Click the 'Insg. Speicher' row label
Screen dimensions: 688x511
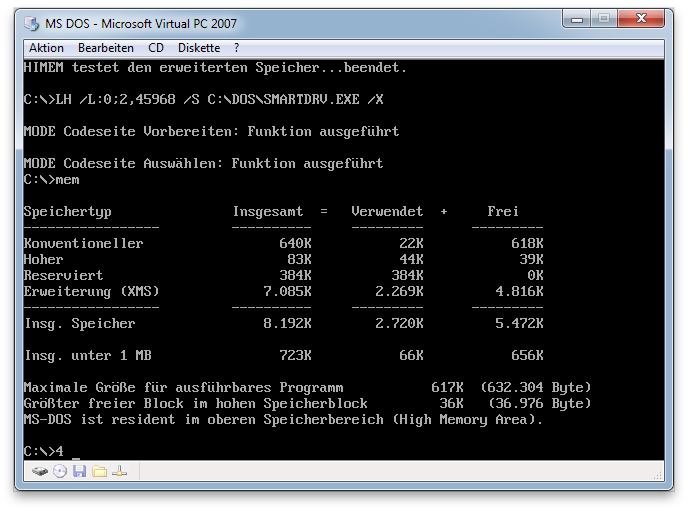click(79, 324)
